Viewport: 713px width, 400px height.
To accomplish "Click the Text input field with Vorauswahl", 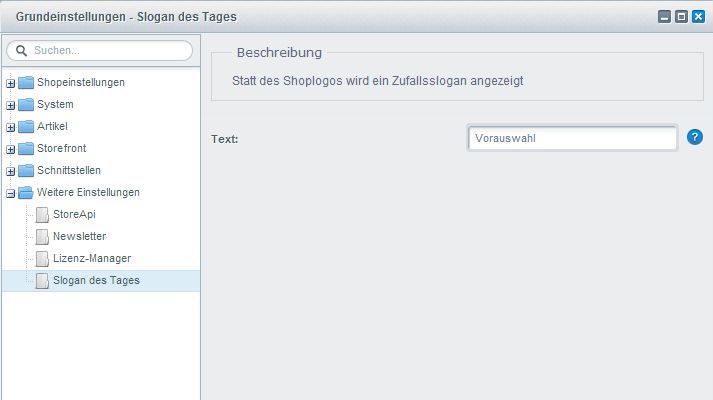I will pos(572,138).
